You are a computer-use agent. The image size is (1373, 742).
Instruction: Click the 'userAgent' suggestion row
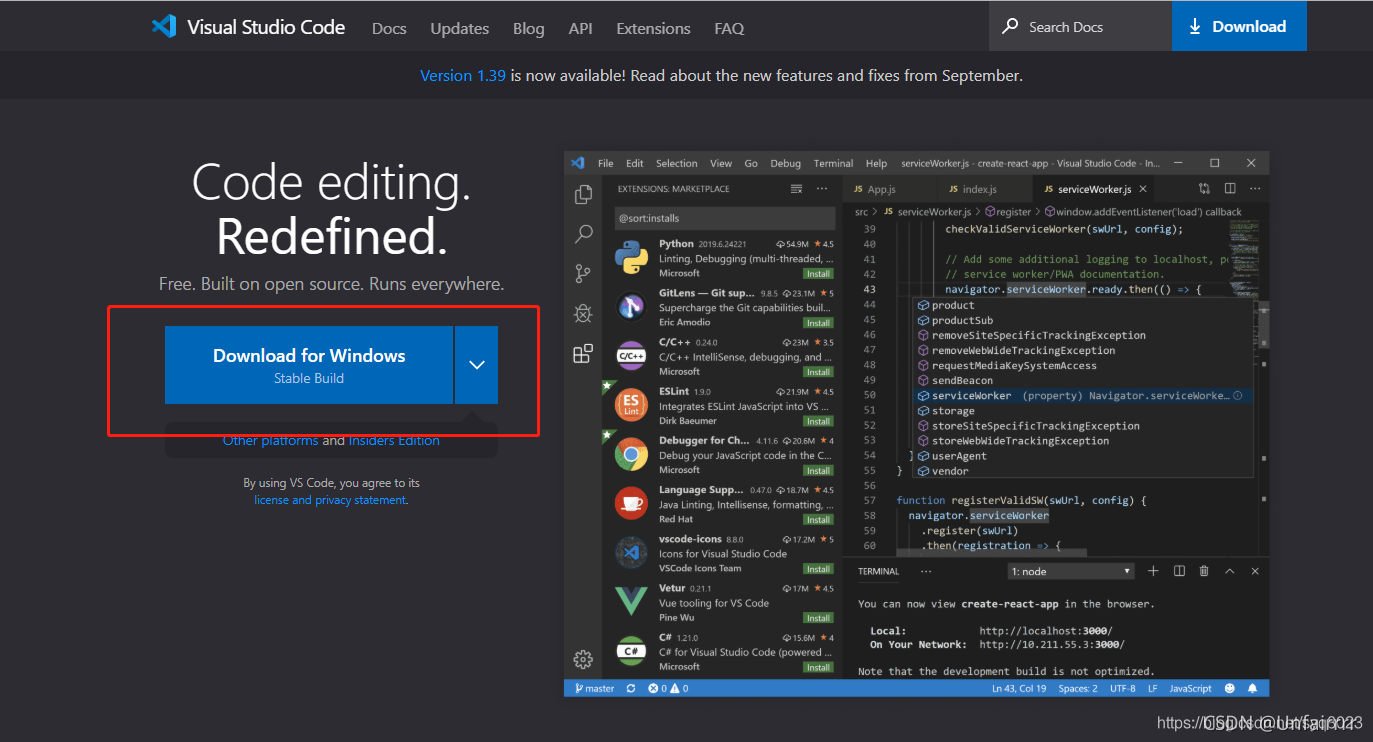[x=1080, y=456]
